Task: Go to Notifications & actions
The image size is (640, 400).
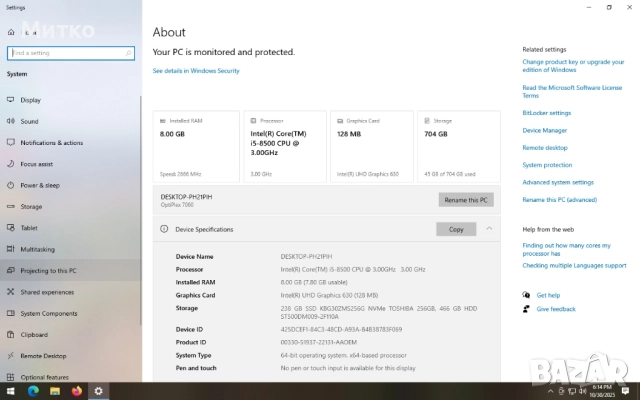Action: coord(51,143)
